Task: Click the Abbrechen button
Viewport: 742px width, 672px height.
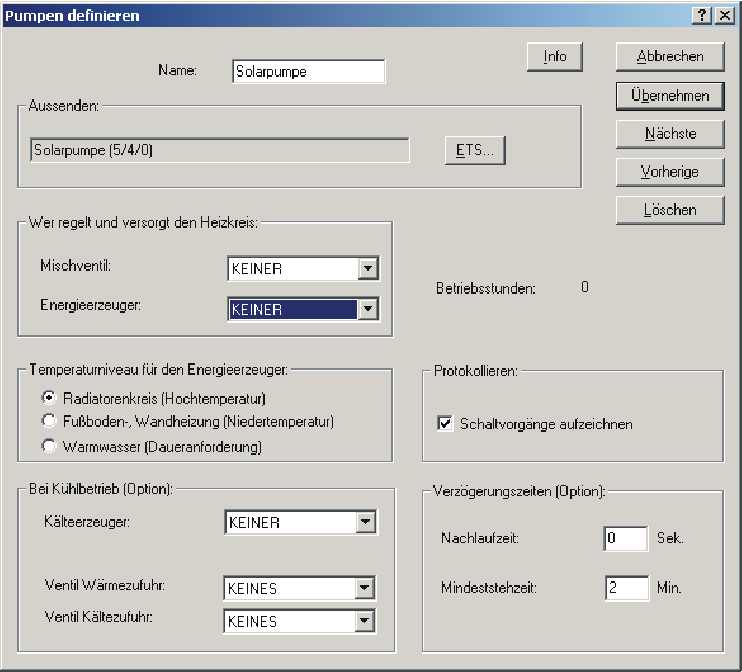Action: pyautogui.click(x=669, y=57)
